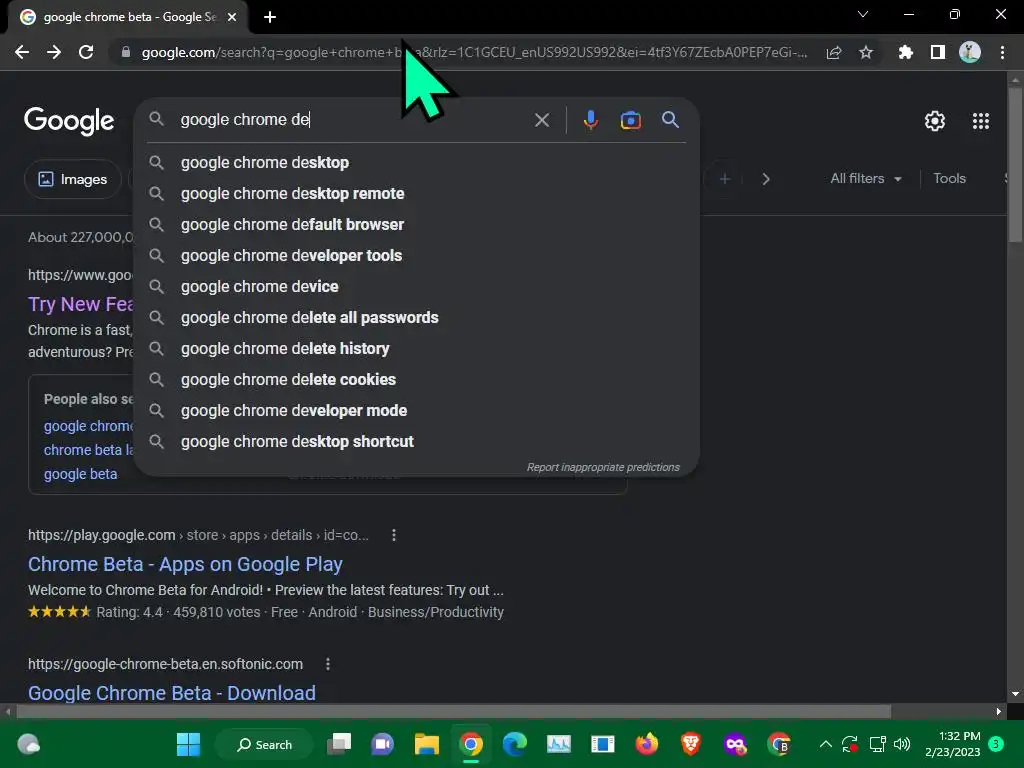
Task: Open the Windows Start button
Action: 189,744
